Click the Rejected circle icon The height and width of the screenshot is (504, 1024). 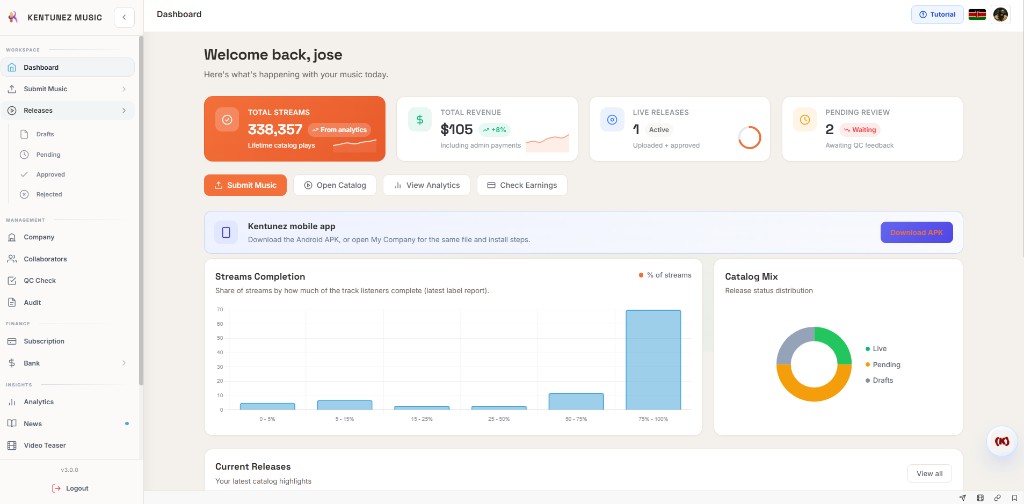tap(24, 194)
